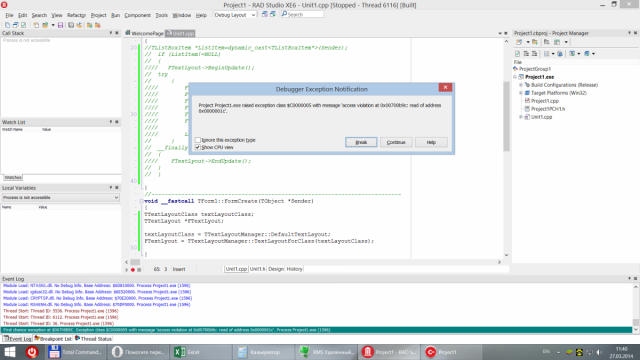640x360 pixels.
Task: Select Project1.cpp in Project Manager
Action: click(544, 101)
